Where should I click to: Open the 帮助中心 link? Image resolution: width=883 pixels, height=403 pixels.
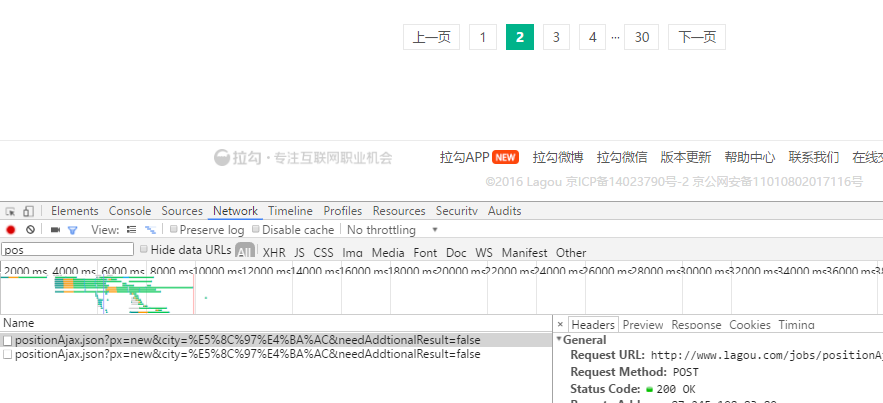pyautogui.click(x=750, y=158)
